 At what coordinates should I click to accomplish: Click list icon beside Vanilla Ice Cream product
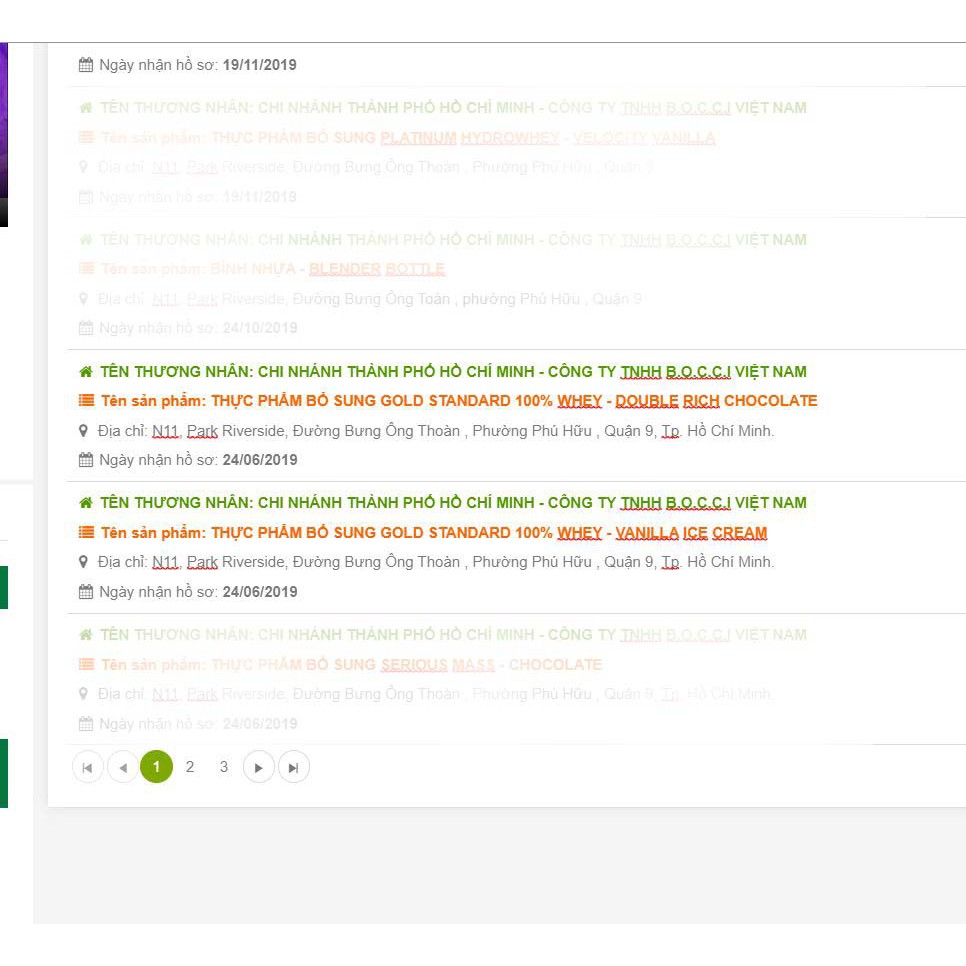pos(86,533)
